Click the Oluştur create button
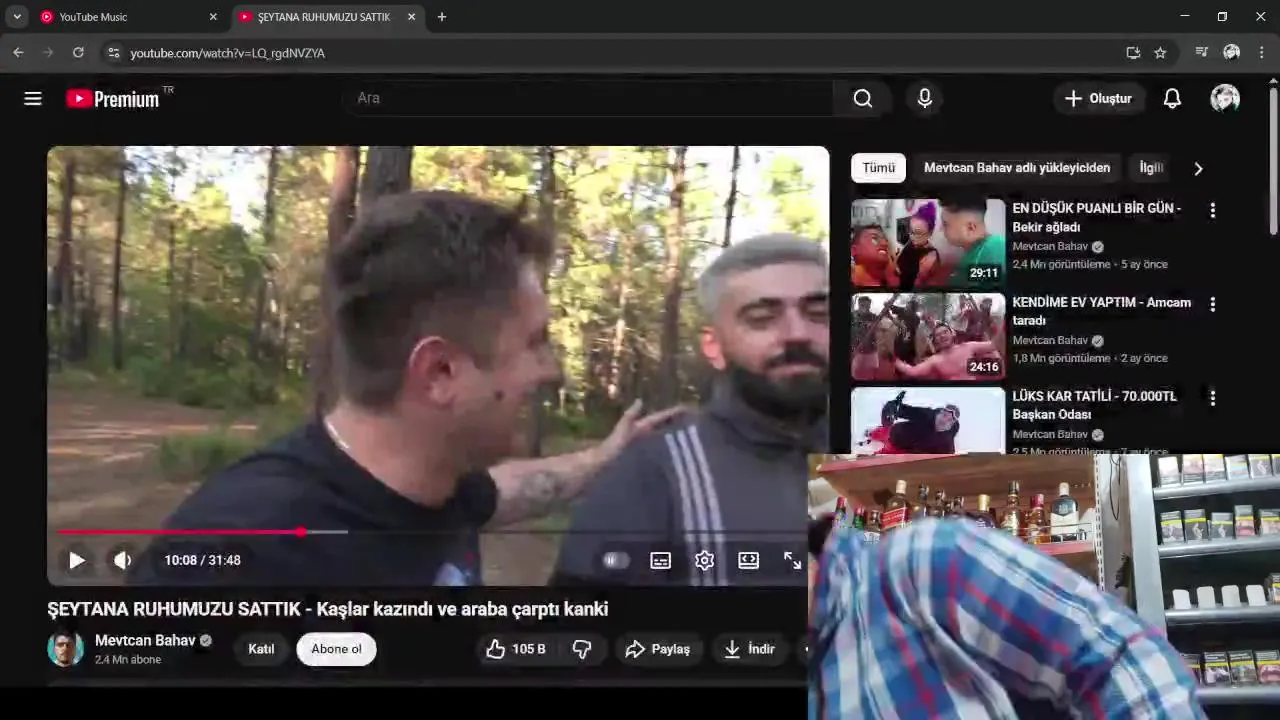The height and width of the screenshot is (720, 1280). point(1098,98)
